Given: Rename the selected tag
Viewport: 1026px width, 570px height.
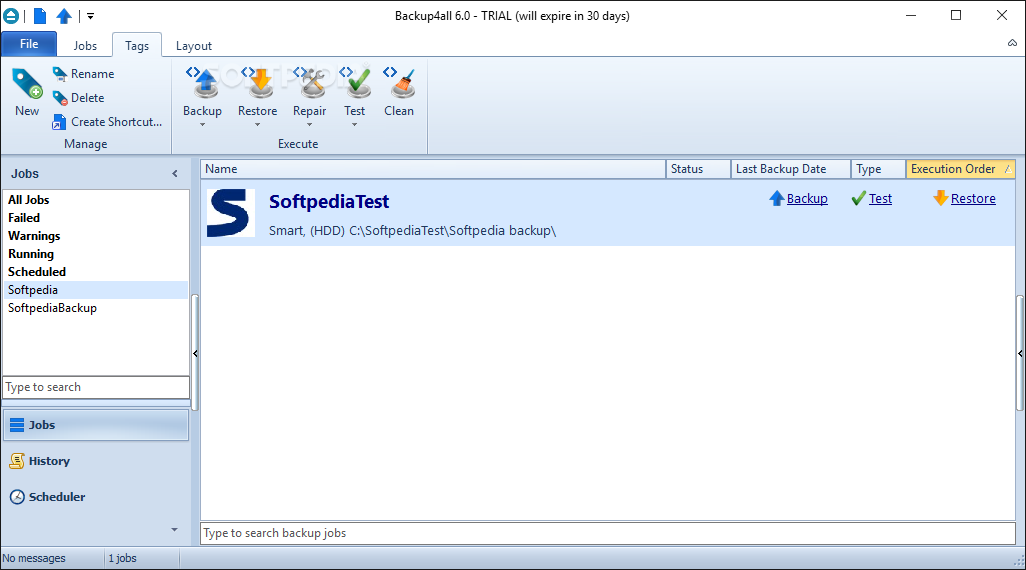Looking at the screenshot, I should coord(83,74).
